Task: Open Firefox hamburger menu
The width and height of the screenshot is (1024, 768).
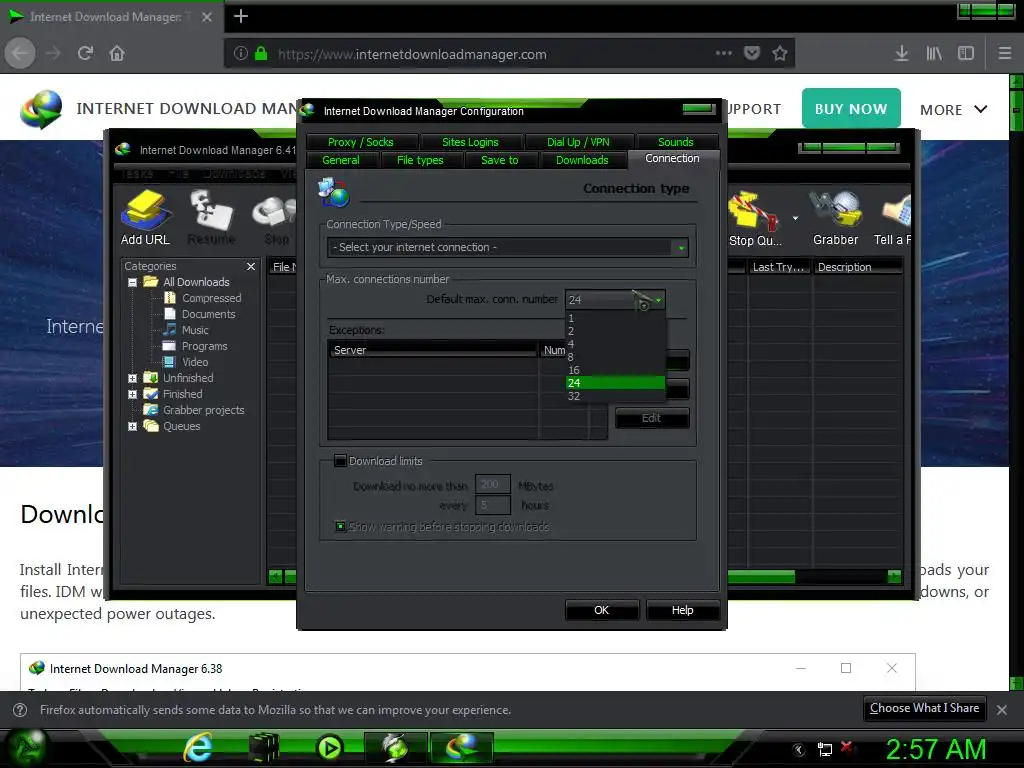Action: pyautogui.click(x=1005, y=54)
